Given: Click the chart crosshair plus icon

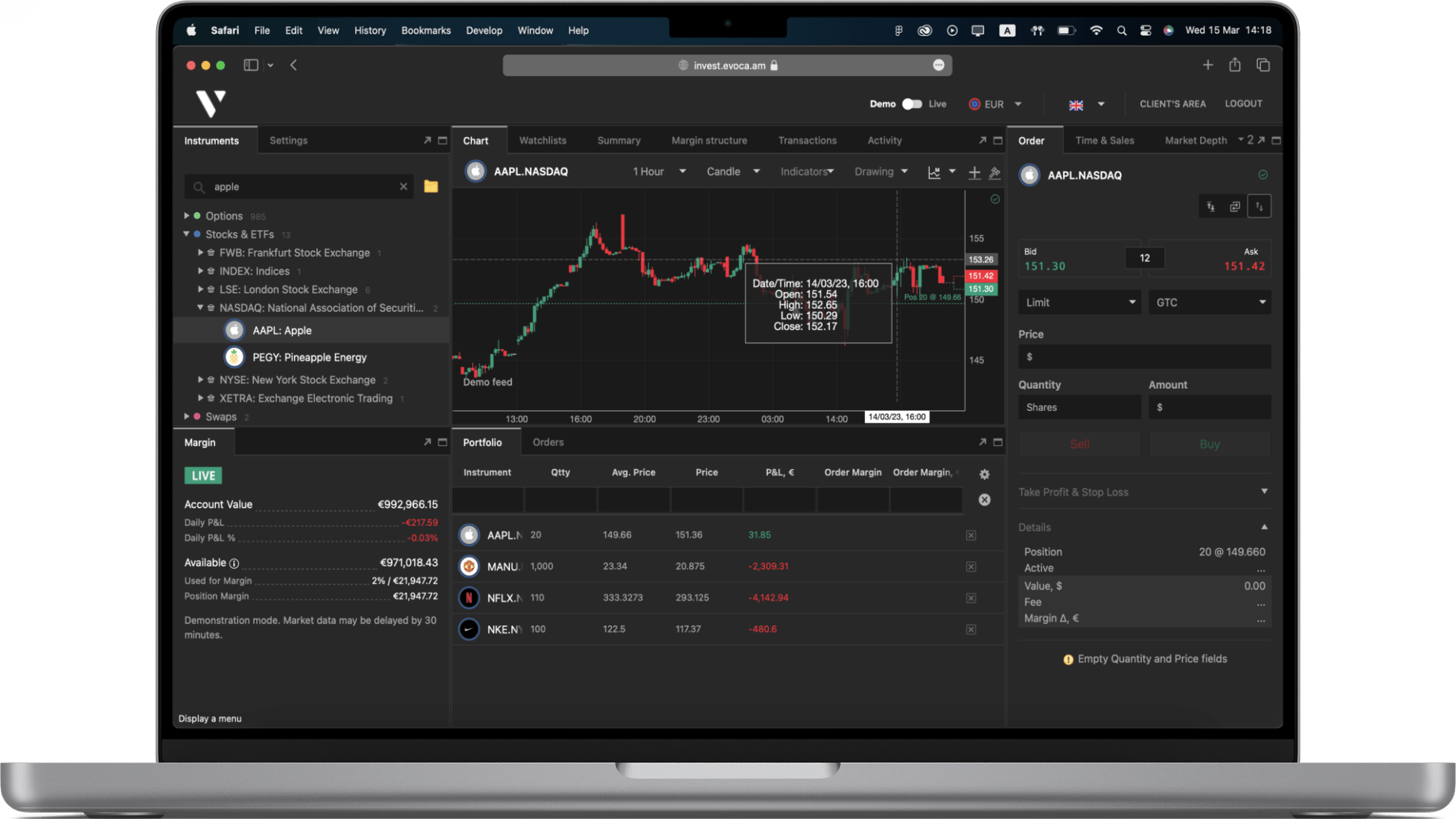Looking at the screenshot, I should 974,172.
